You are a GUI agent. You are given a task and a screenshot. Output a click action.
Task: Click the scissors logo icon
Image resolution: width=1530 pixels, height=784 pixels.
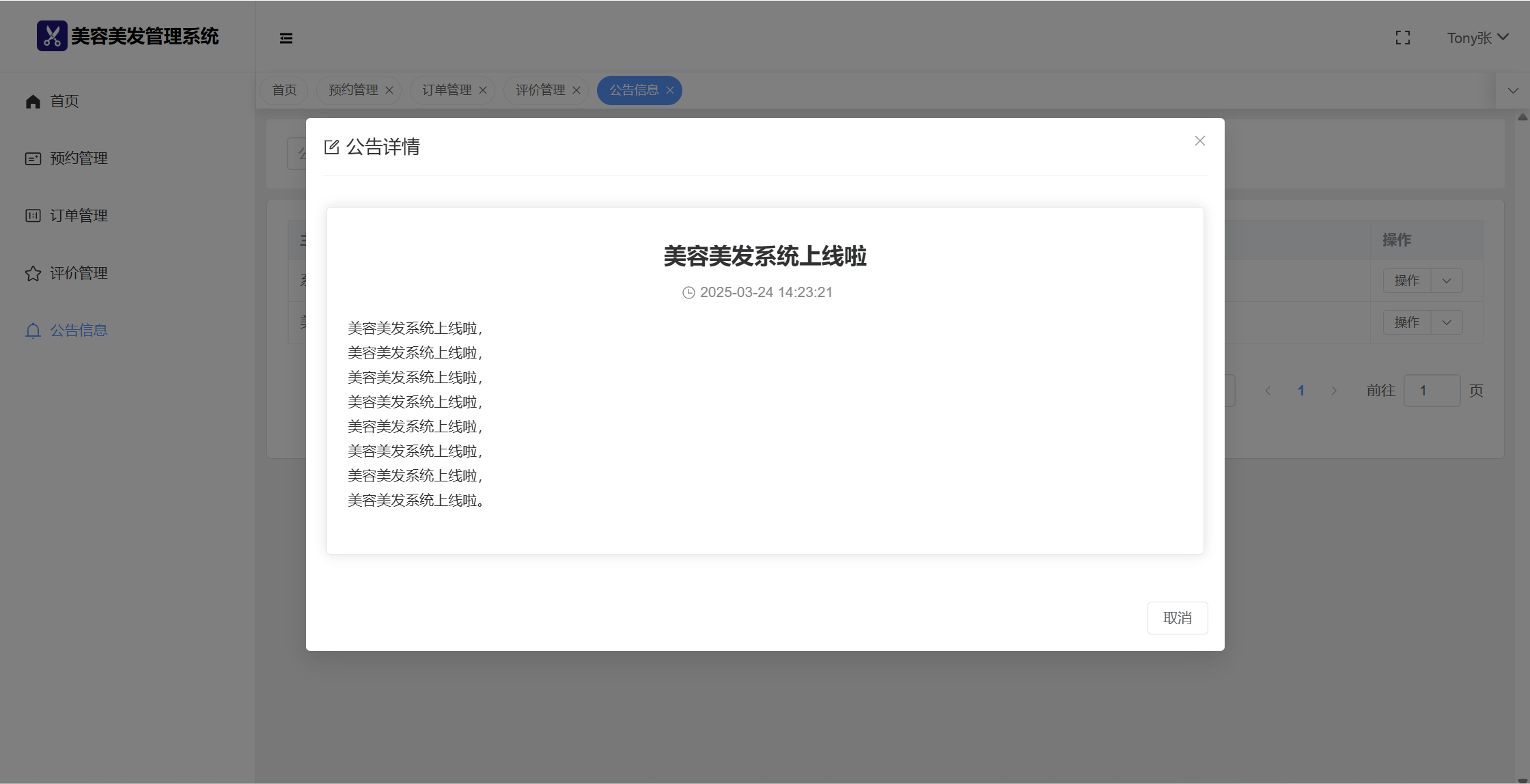point(52,36)
